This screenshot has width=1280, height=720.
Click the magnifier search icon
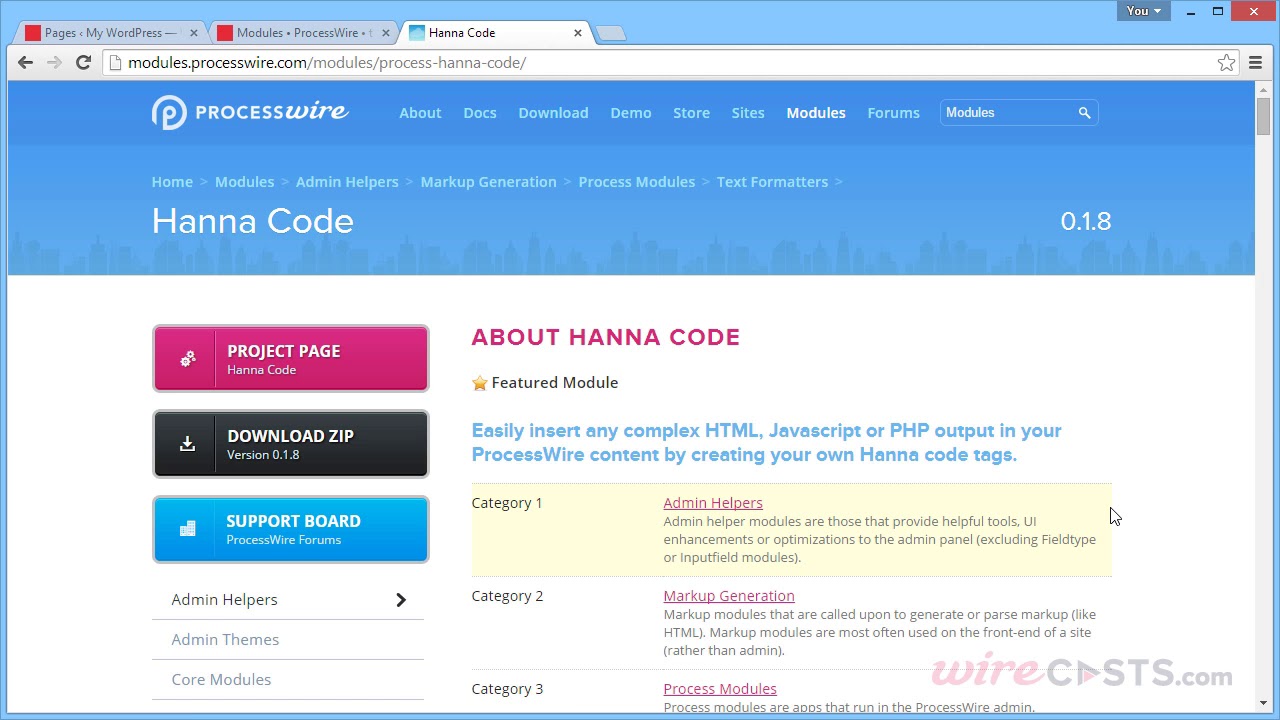tap(1084, 113)
